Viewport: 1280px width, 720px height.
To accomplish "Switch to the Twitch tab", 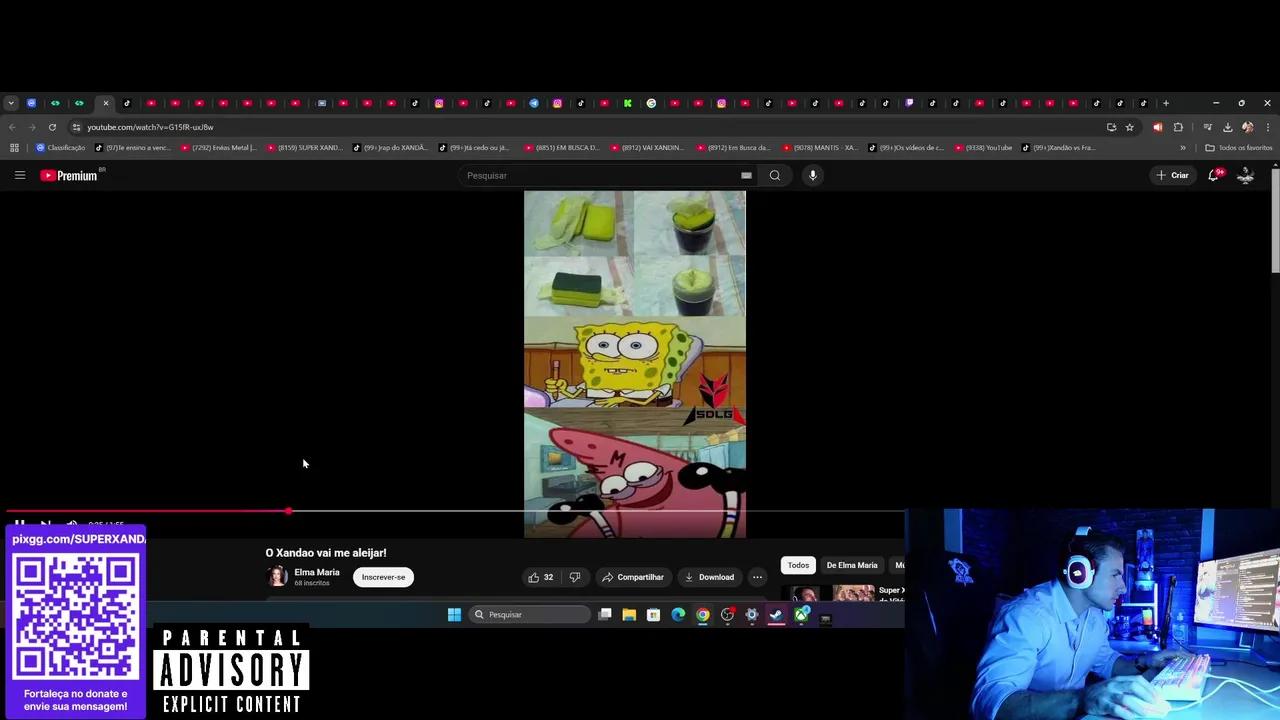I will (909, 103).
